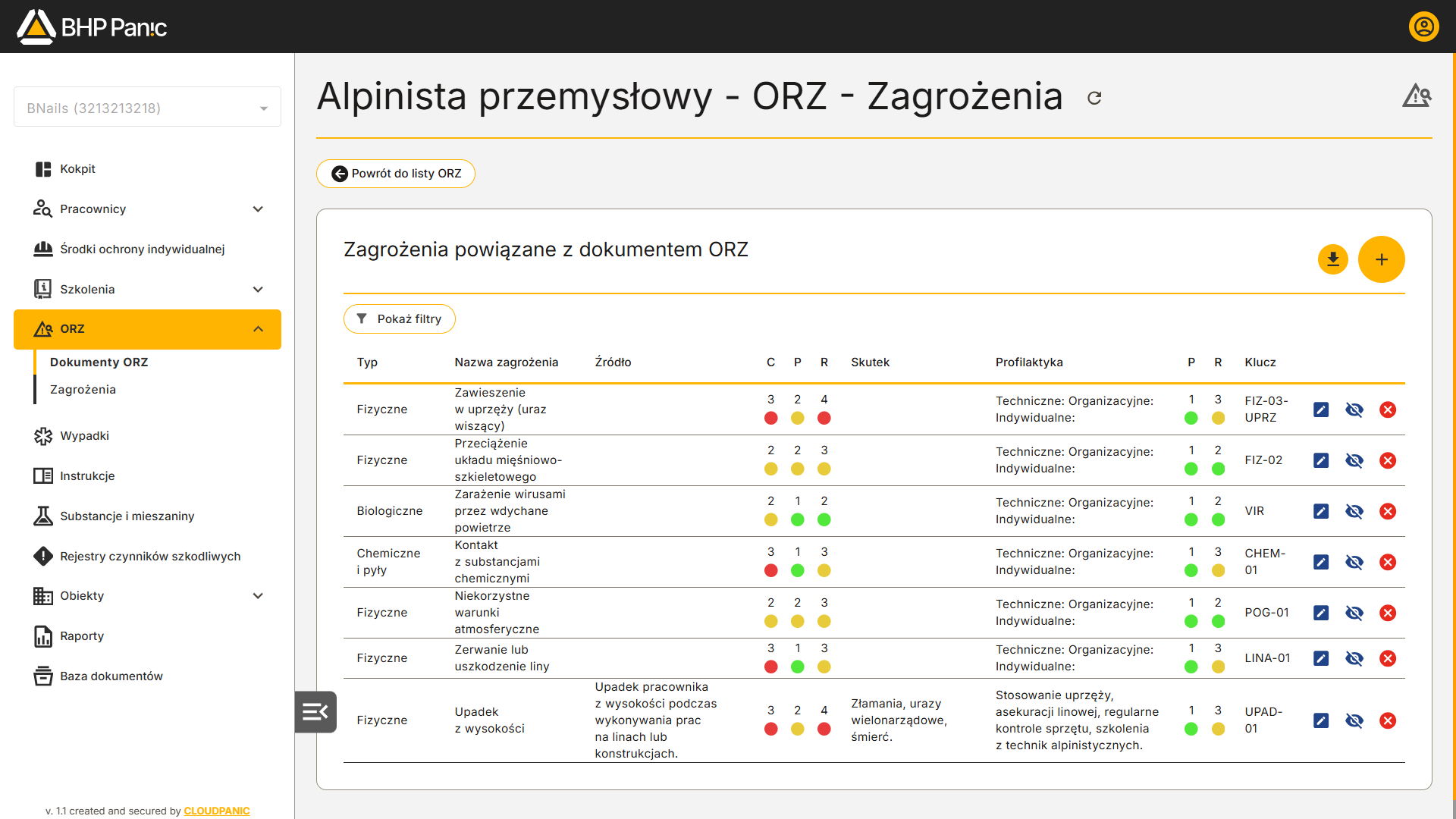Edit the POG-01 hazard row
1456x819 pixels.
click(1320, 613)
